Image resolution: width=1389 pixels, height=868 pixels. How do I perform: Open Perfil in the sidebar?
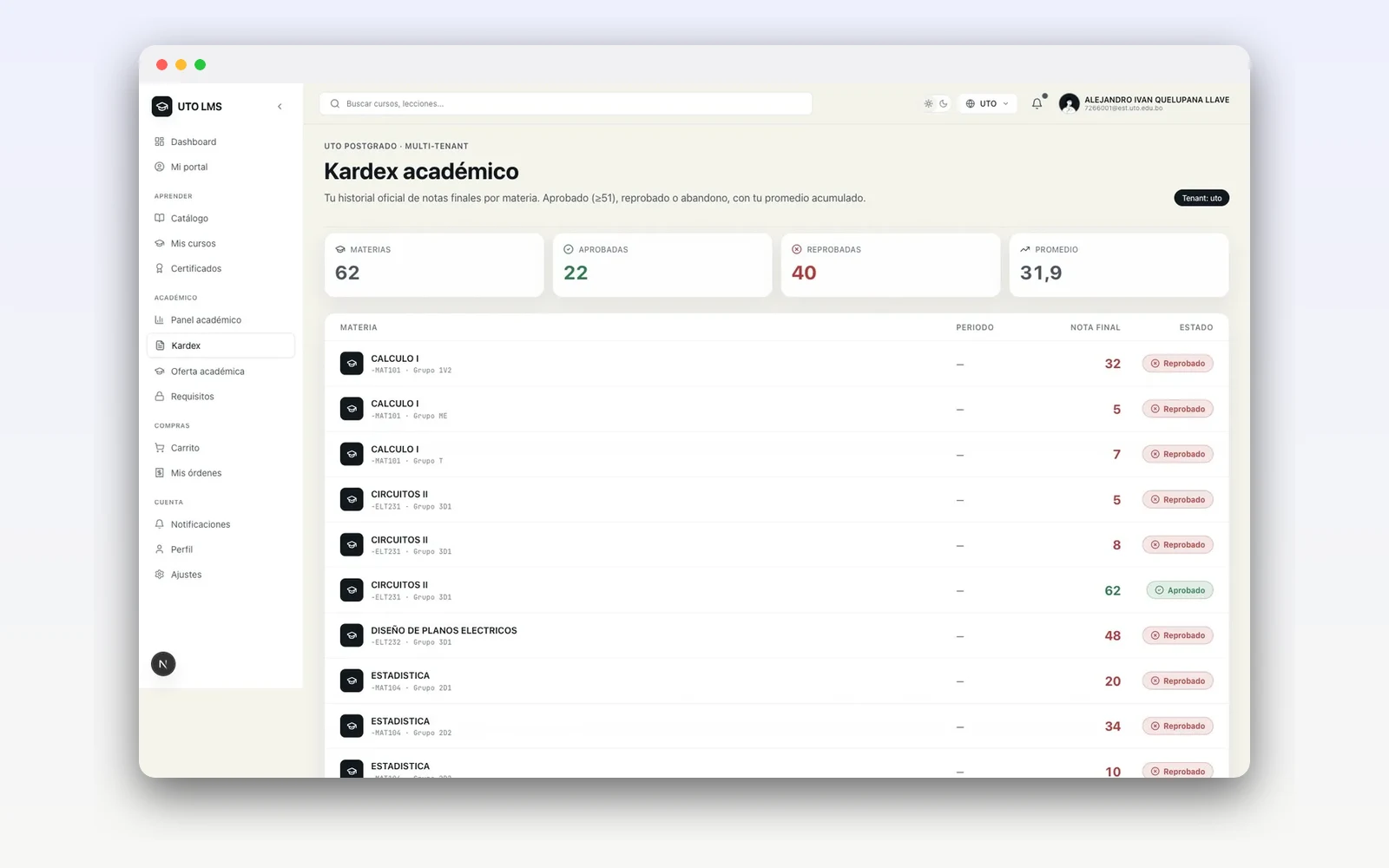[221, 549]
